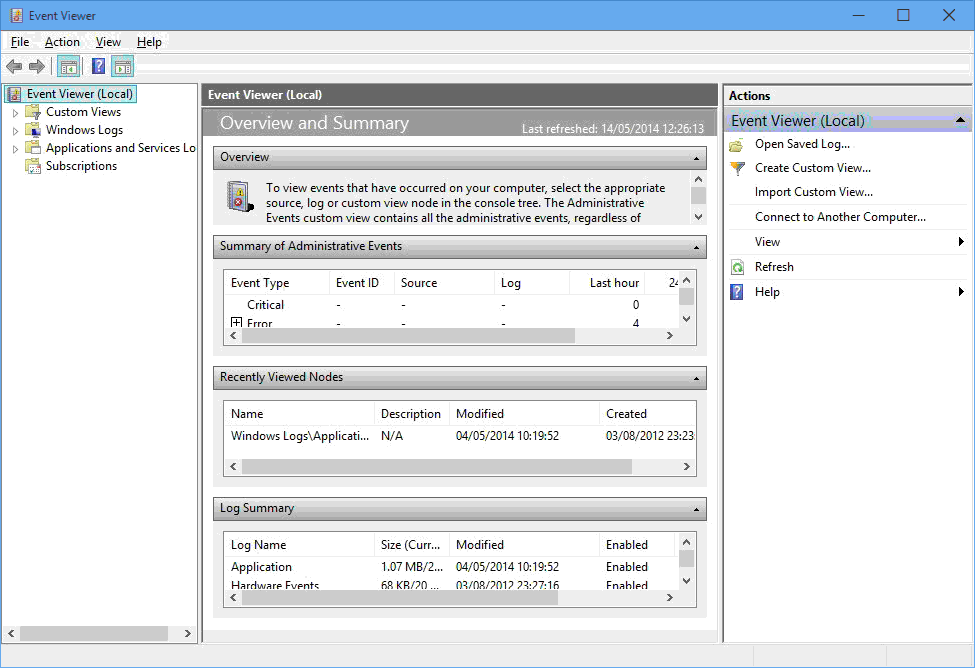Image resolution: width=975 pixels, height=668 pixels.
Task: Click the Show/Hide Console Tree toolbar icon
Action: point(68,67)
